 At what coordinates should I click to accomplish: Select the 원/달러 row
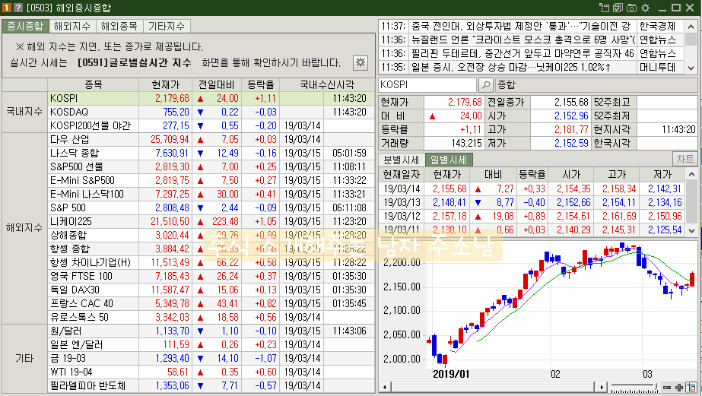tap(211, 331)
